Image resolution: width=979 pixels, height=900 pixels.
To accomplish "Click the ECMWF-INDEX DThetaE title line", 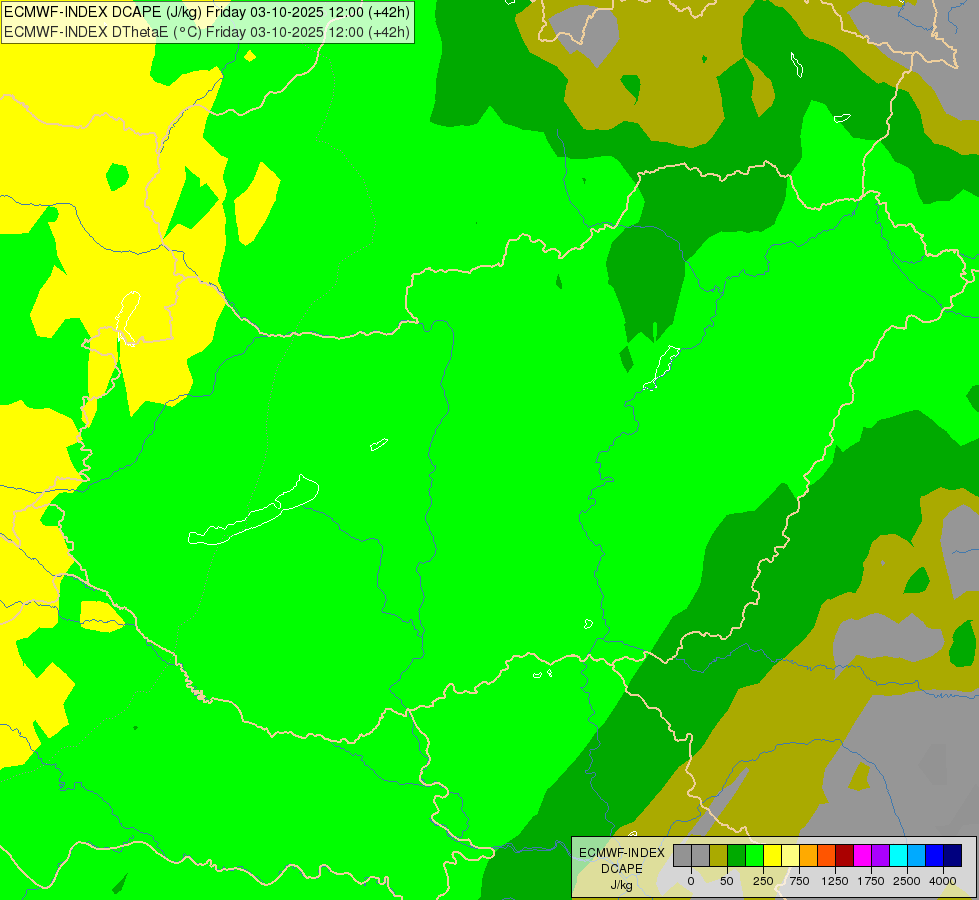I will [x=207, y=31].
